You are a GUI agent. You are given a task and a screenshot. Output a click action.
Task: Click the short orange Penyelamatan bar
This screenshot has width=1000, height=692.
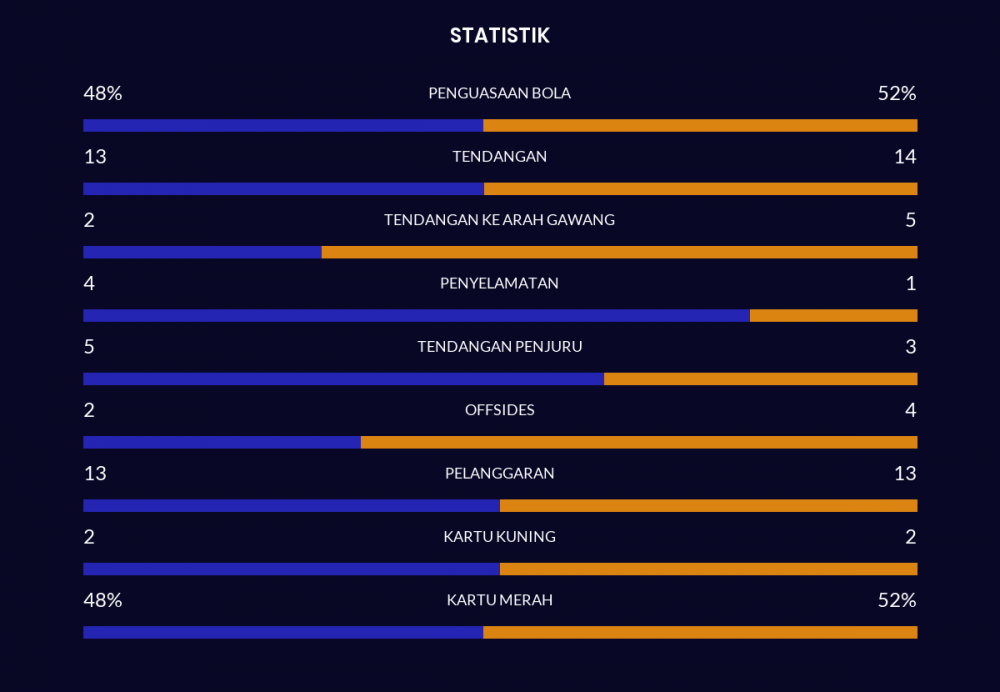[x=834, y=315]
